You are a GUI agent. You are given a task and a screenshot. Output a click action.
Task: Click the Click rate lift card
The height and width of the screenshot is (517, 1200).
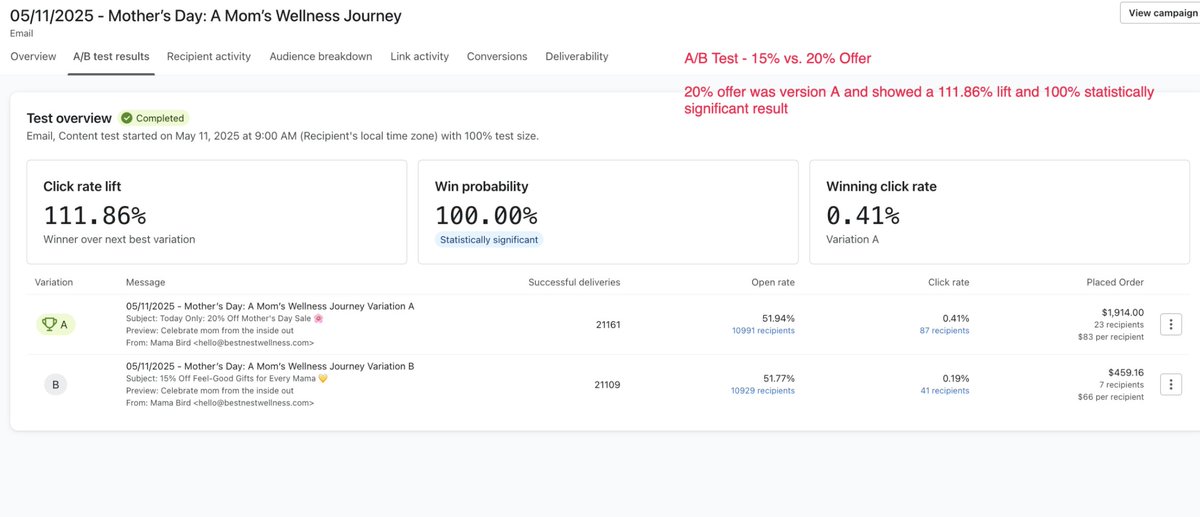[x=217, y=212]
